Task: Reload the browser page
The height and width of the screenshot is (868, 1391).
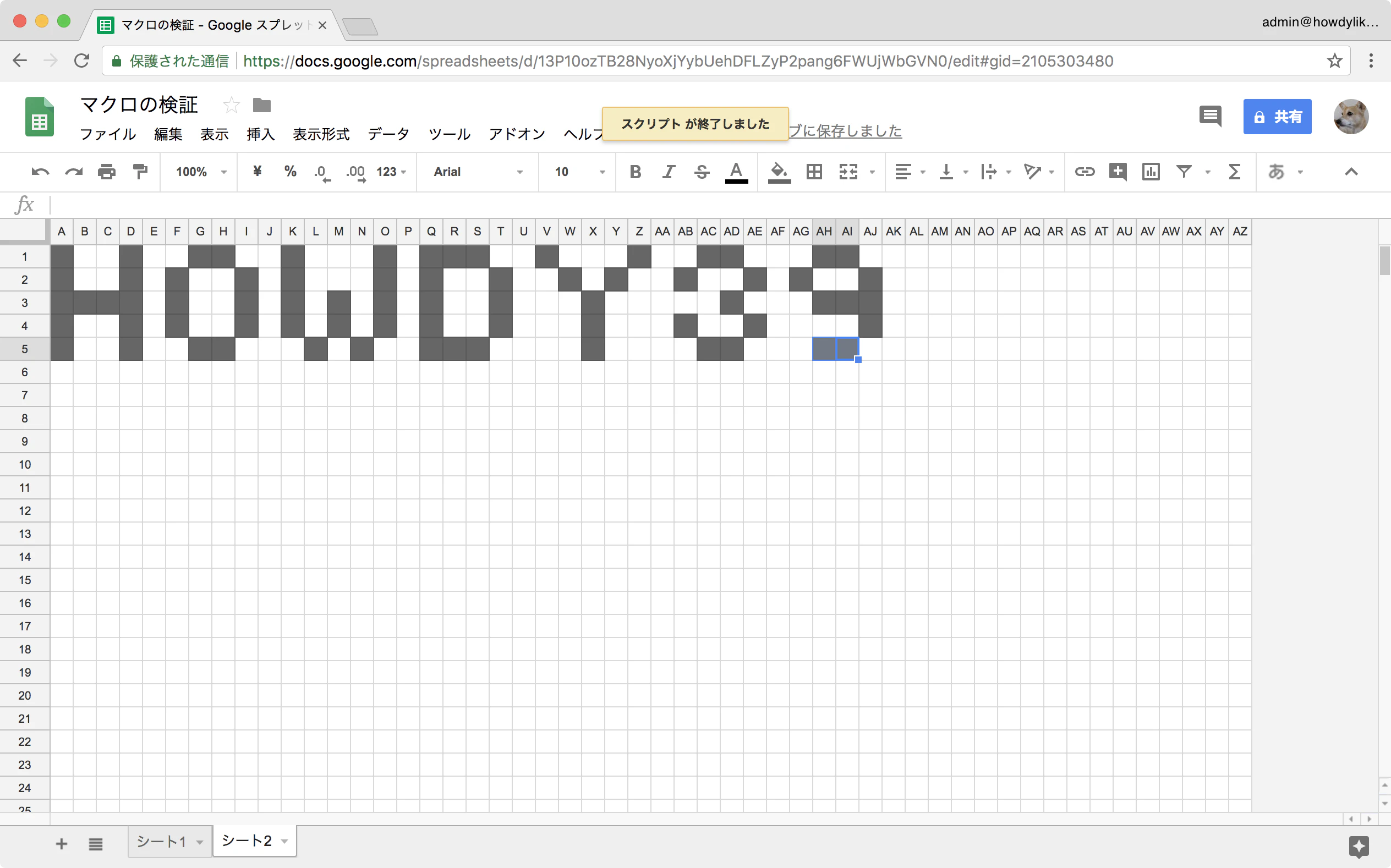Action: click(x=81, y=61)
